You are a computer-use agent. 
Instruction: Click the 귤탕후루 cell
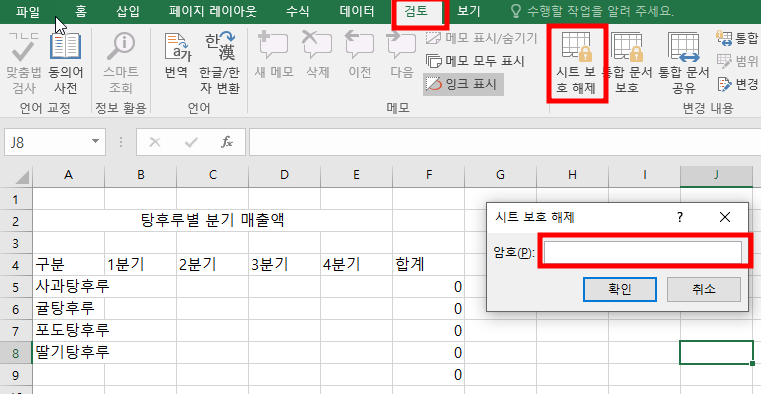tap(68, 309)
